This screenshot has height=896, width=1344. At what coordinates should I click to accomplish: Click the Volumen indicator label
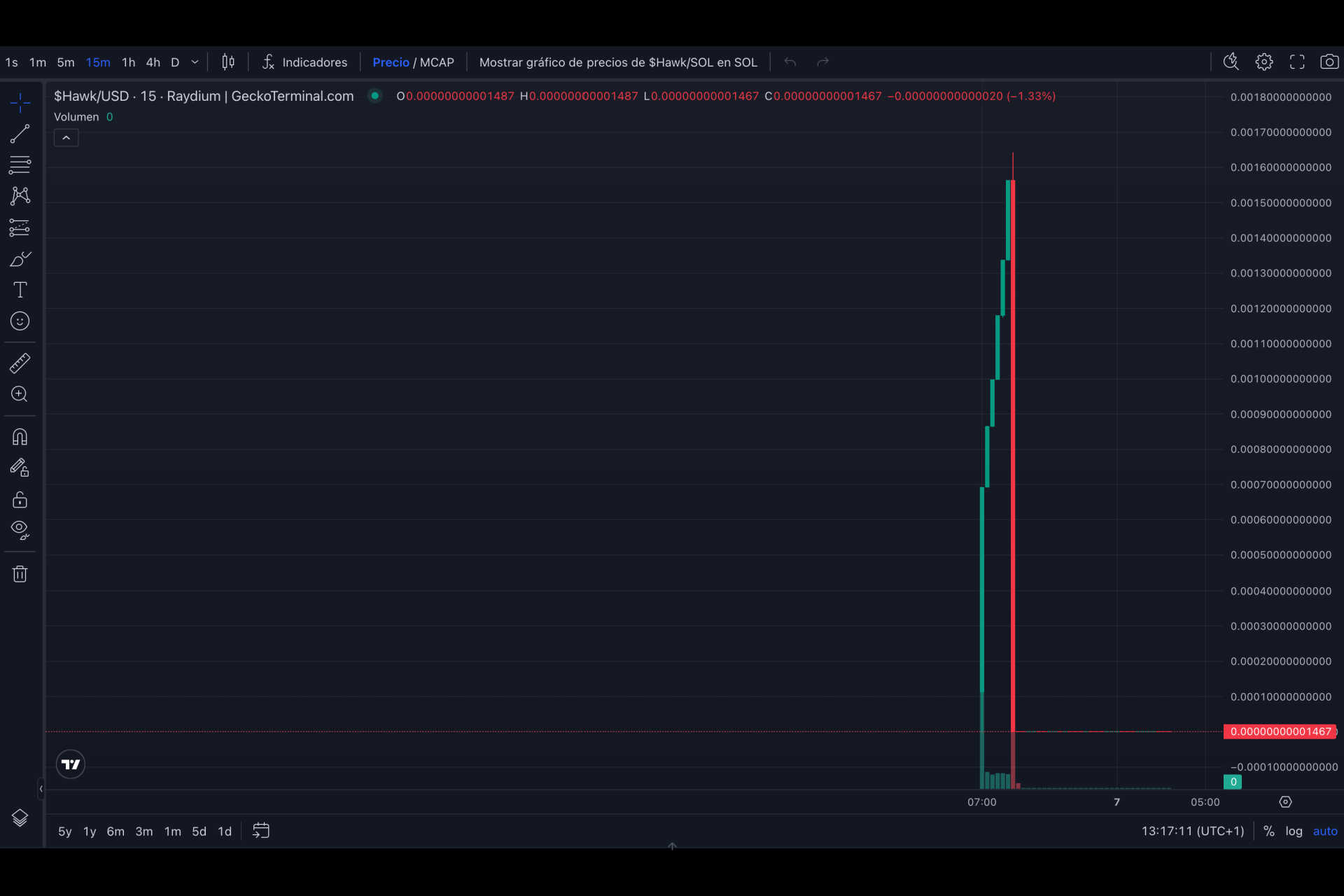point(76,117)
